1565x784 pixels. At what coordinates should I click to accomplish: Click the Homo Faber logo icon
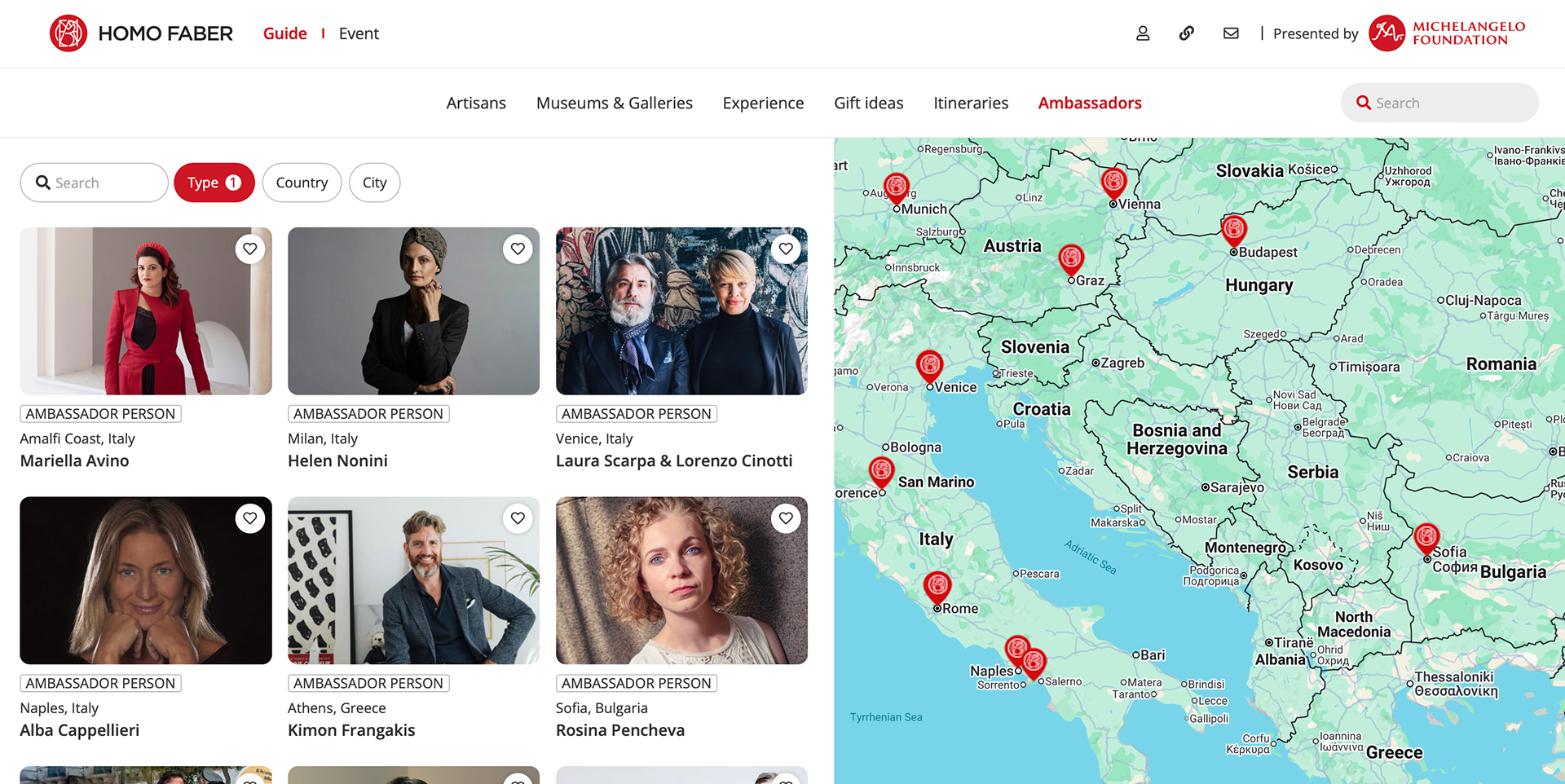(x=68, y=33)
